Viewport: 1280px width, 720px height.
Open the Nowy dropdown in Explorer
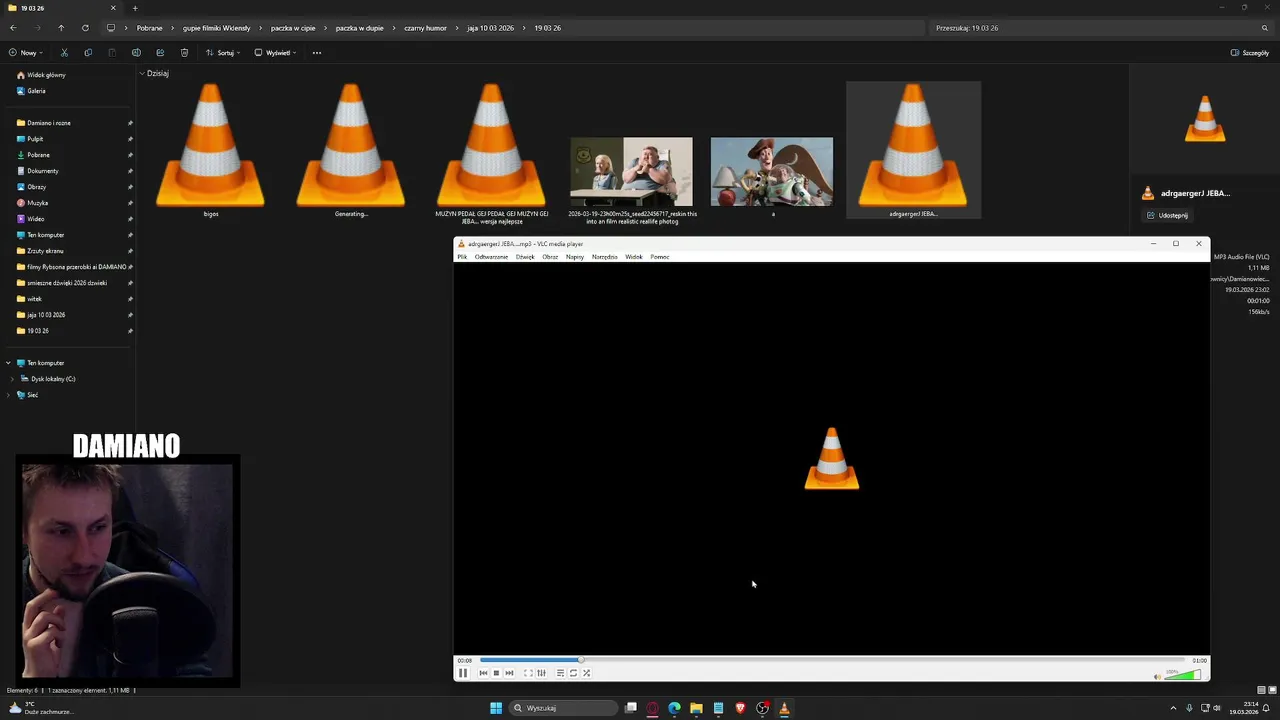pos(25,53)
